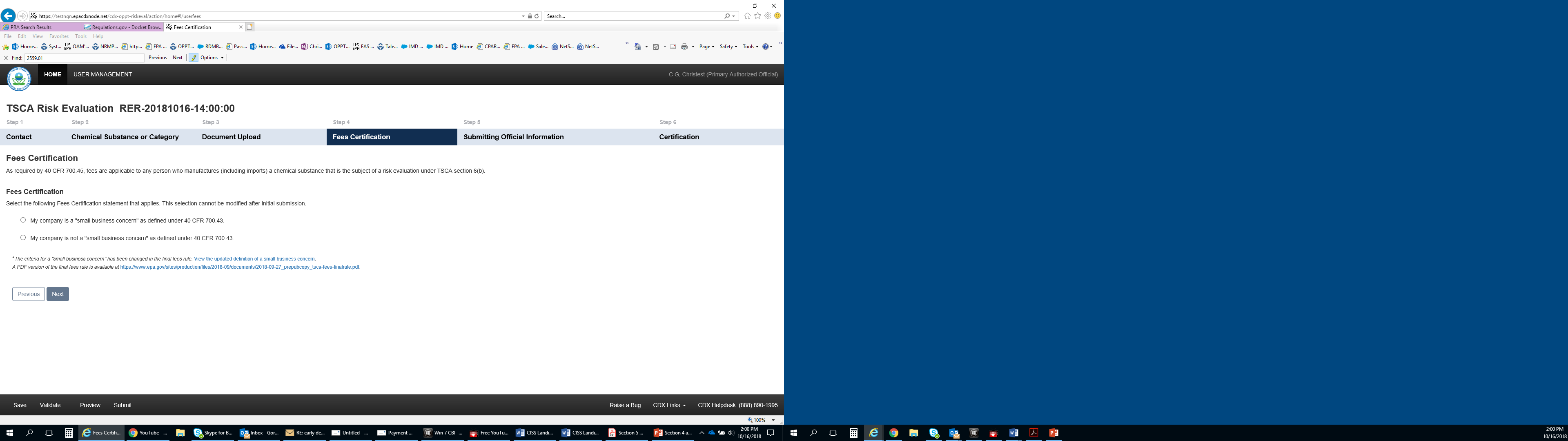
Task: Open the User Management menu item
Action: tap(102, 74)
